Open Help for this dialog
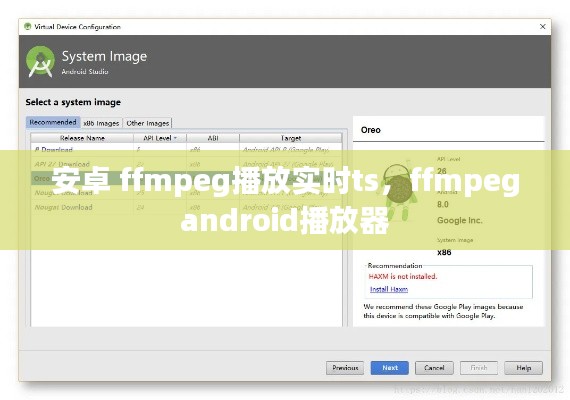Viewport: 570px width, 400px height. pos(523,368)
